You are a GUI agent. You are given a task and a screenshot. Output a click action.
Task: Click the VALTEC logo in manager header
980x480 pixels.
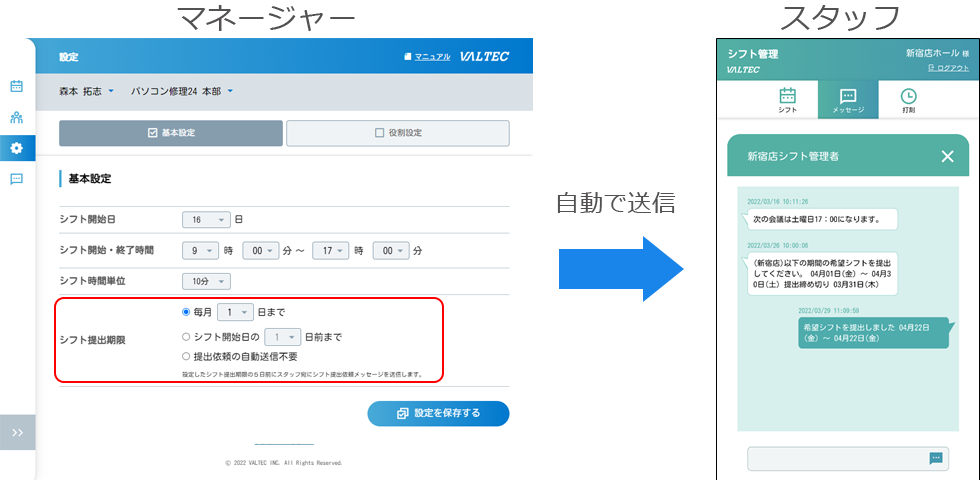coord(484,56)
